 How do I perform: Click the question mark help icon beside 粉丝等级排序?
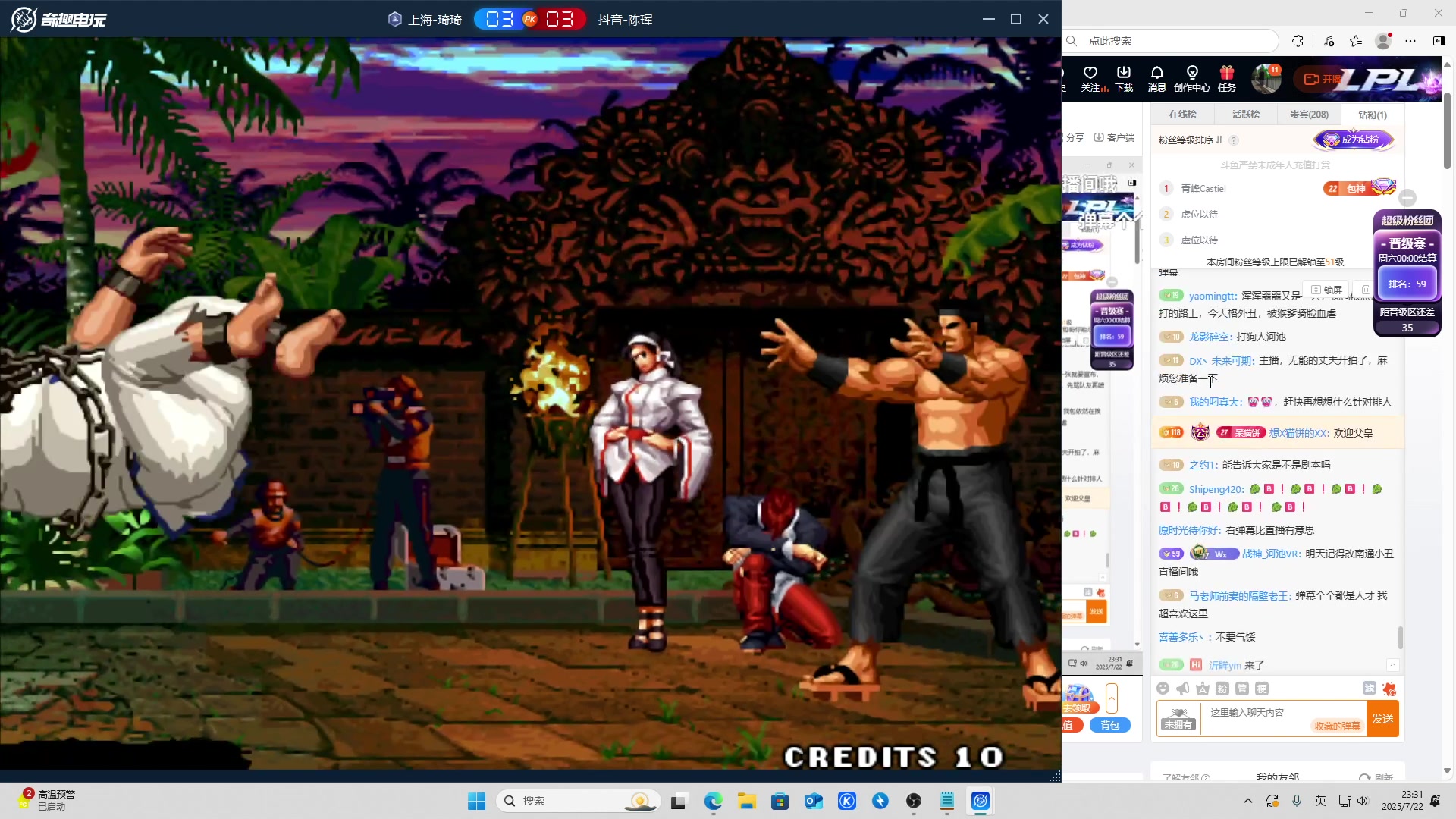(1234, 140)
